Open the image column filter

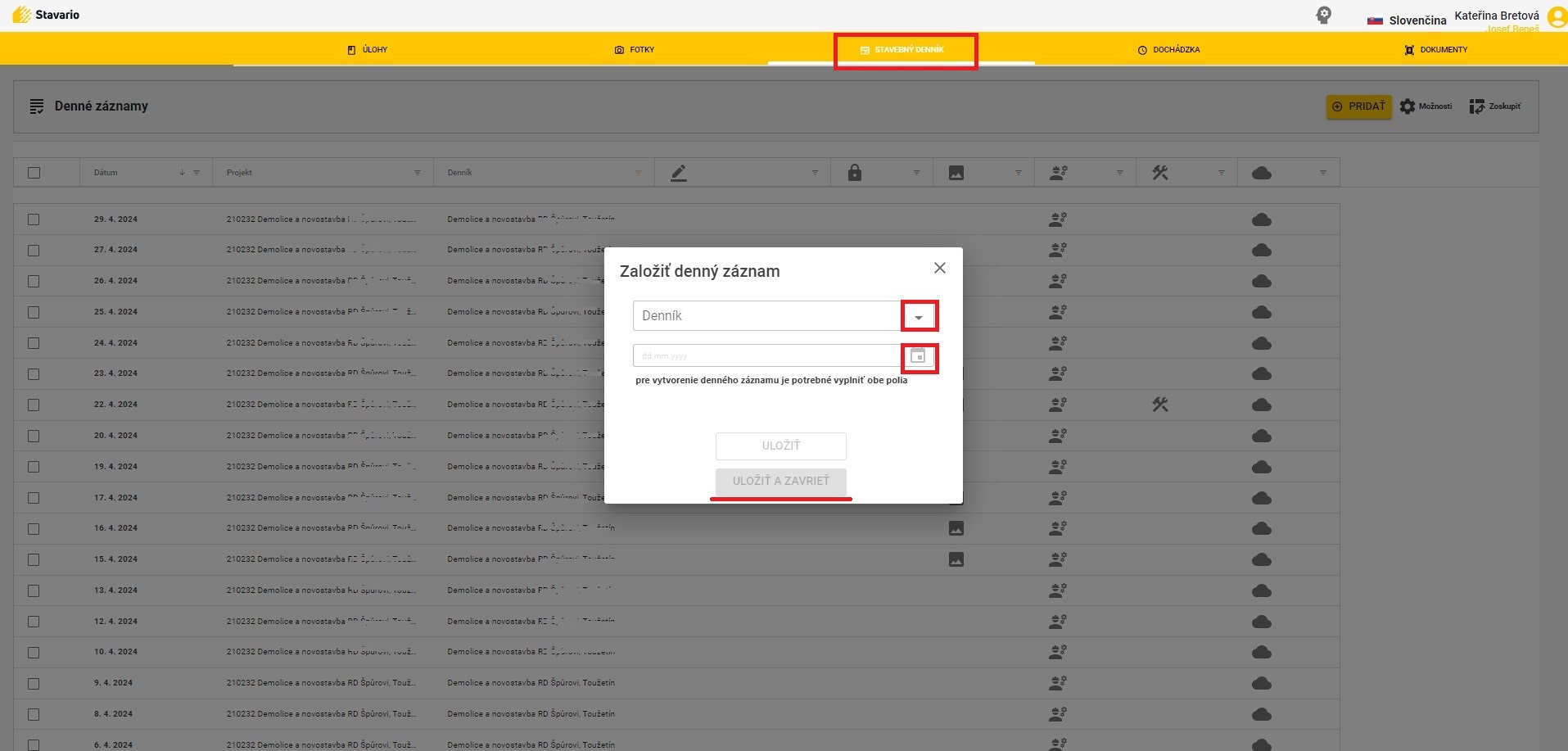(1019, 173)
